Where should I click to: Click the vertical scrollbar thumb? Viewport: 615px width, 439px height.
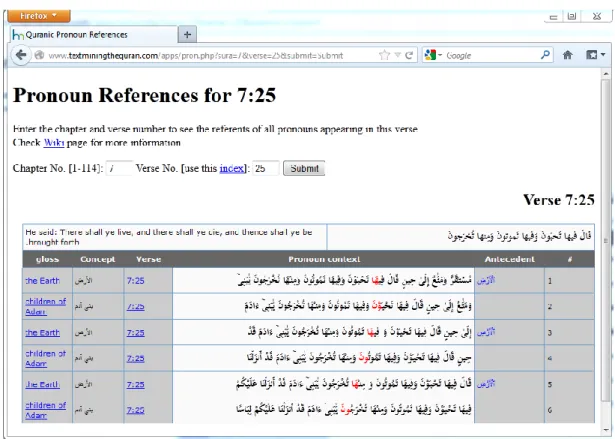[x=606, y=239]
